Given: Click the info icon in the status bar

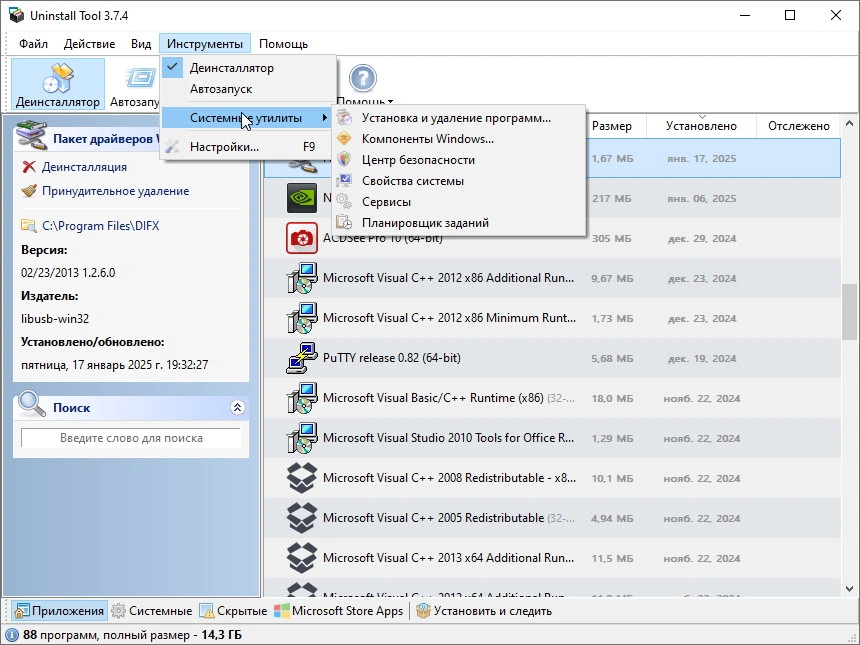Looking at the screenshot, I should point(12,635).
